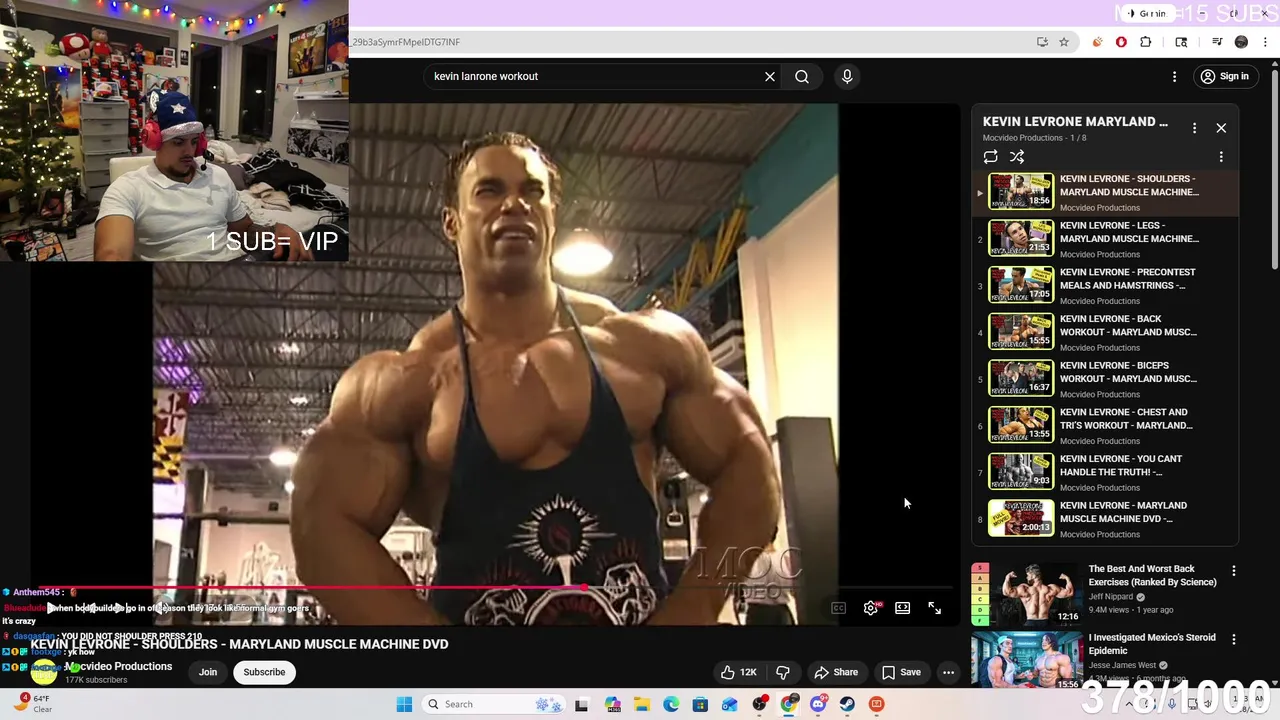Dislike the video
1280x720 pixels.
coord(784,672)
